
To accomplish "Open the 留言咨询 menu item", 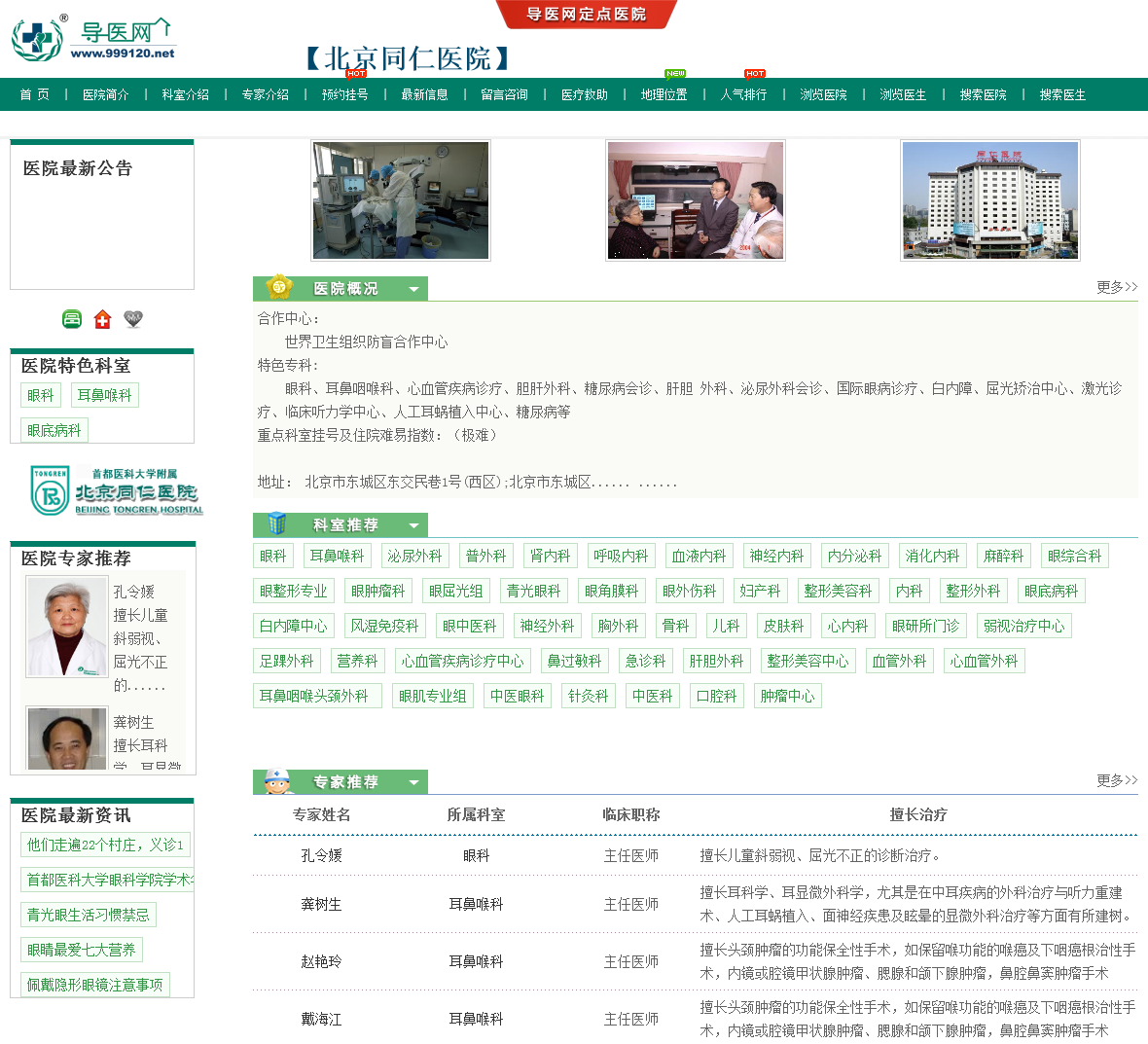I will click(505, 94).
